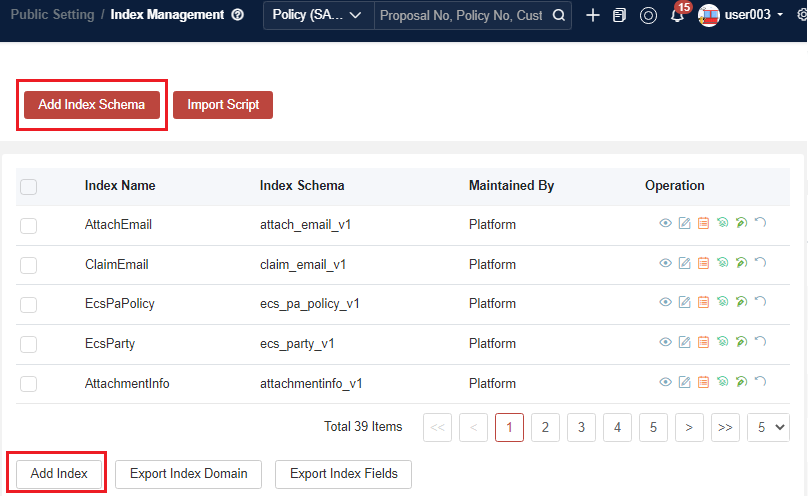Select the EcsParty row checkbox
This screenshot has height=496, width=808.
tap(29, 344)
